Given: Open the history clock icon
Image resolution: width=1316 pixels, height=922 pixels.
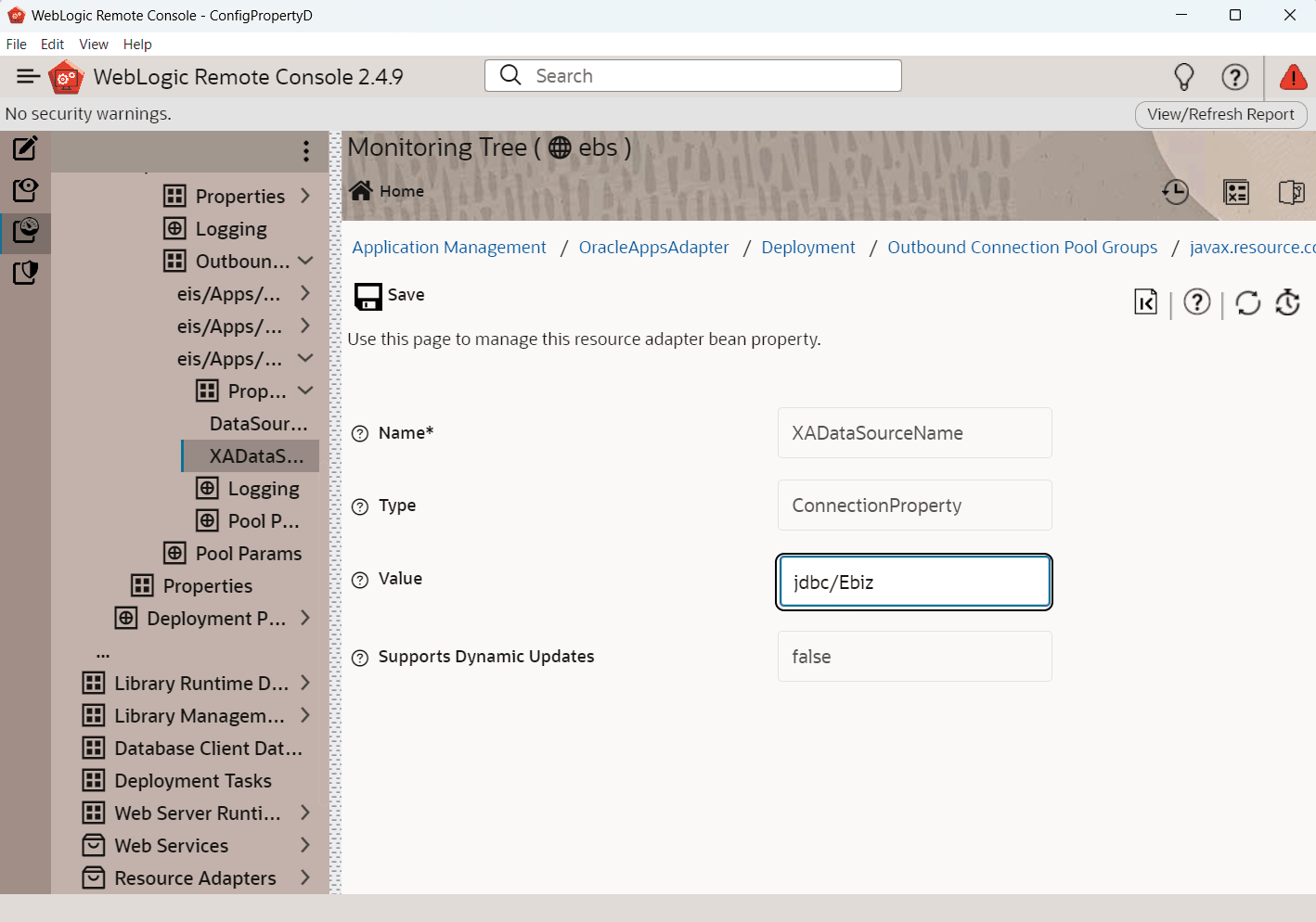Looking at the screenshot, I should click(x=1175, y=192).
